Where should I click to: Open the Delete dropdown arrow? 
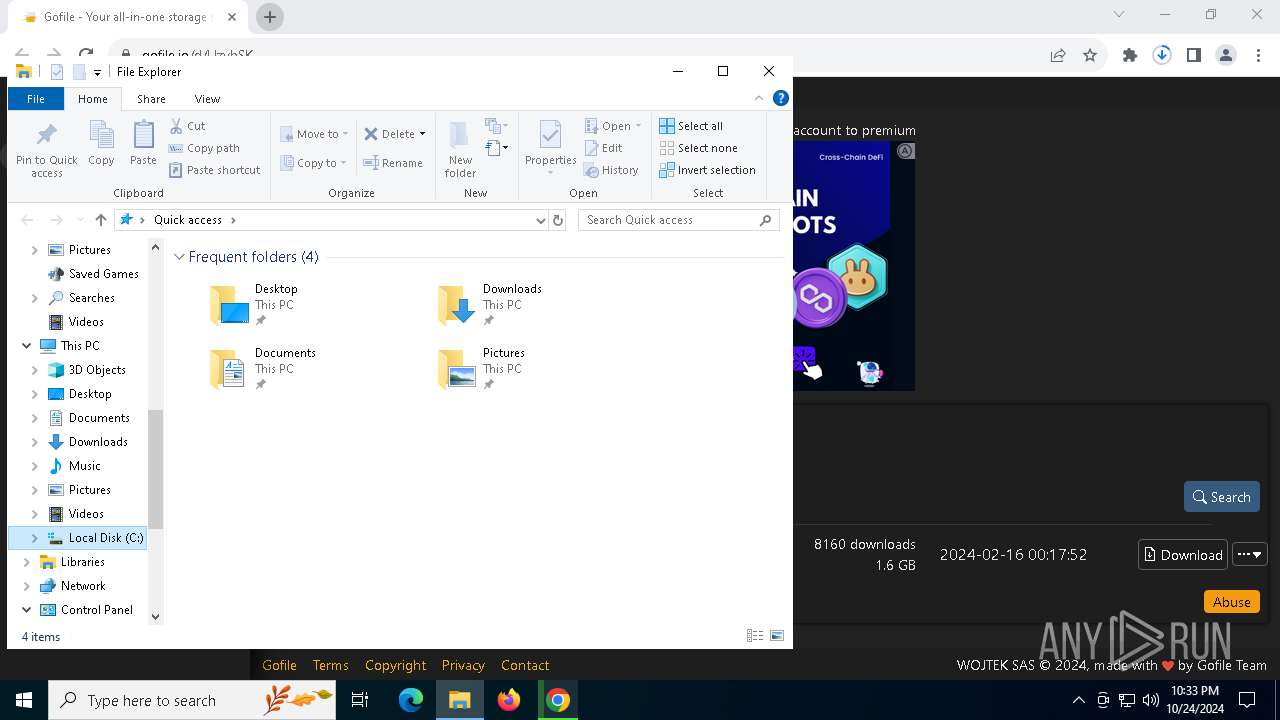click(422, 134)
